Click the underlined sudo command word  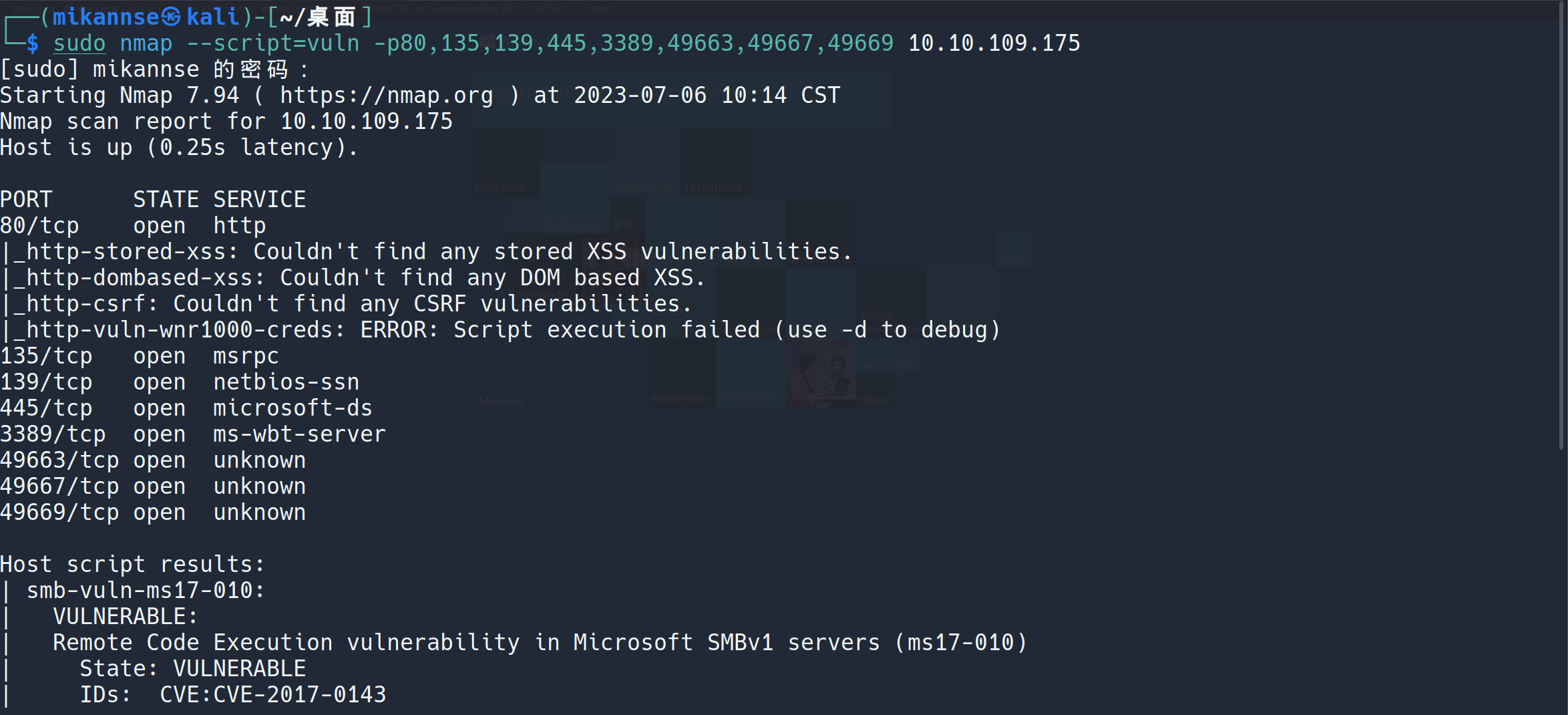79,43
